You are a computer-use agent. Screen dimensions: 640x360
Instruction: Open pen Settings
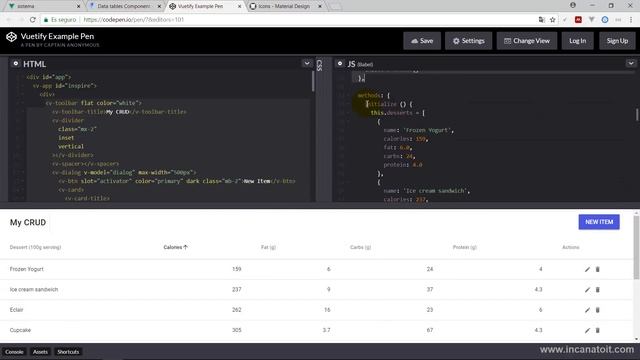tap(469, 41)
